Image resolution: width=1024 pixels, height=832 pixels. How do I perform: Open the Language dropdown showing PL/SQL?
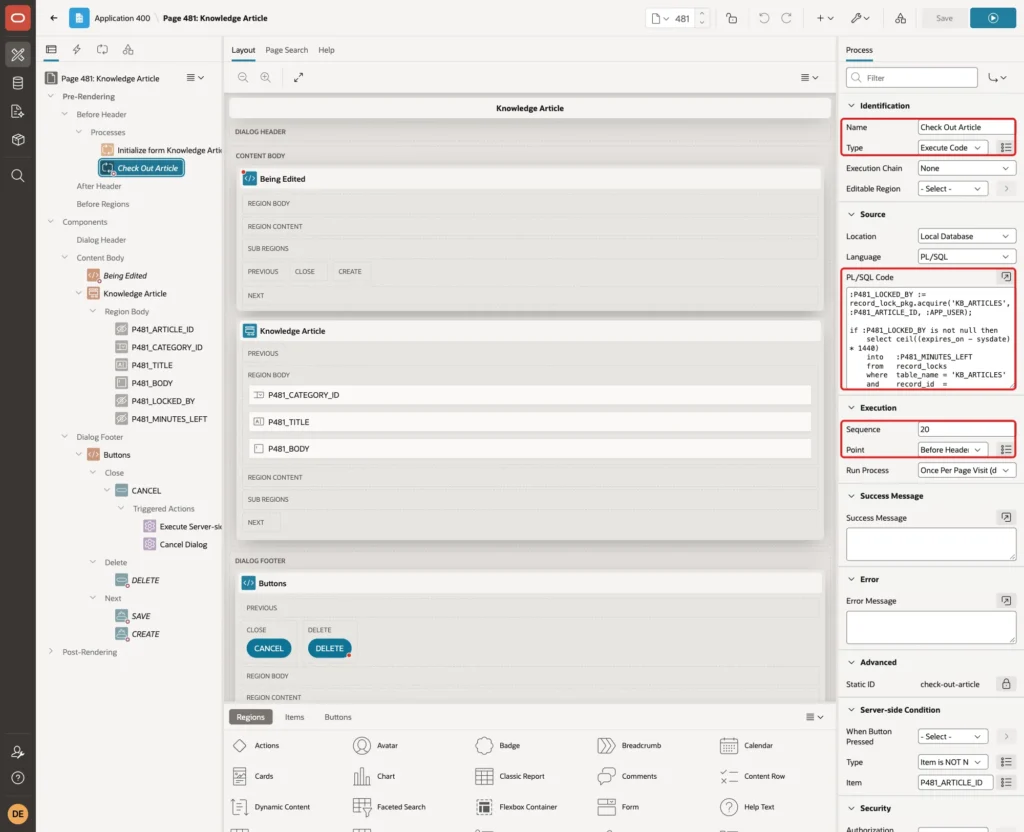coord(967,257)
